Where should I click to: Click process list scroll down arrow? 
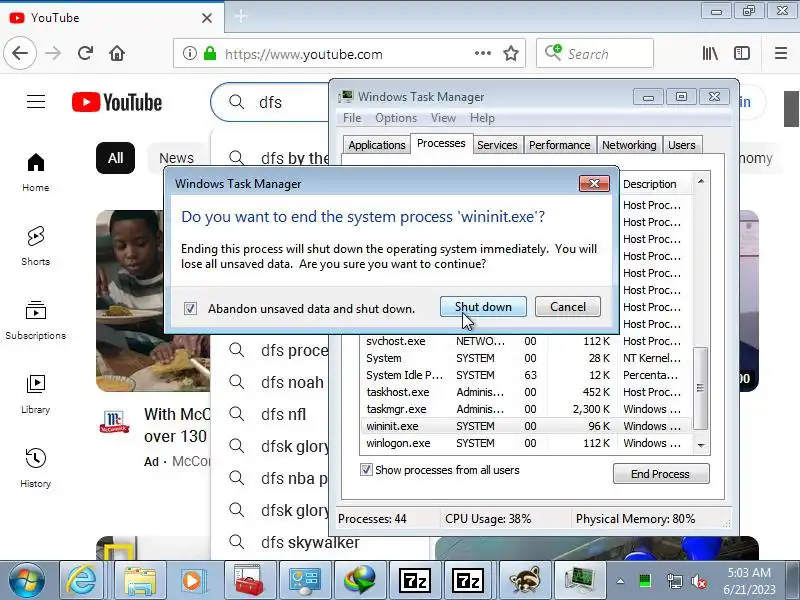pyautogui.click(x=701, y=446)
